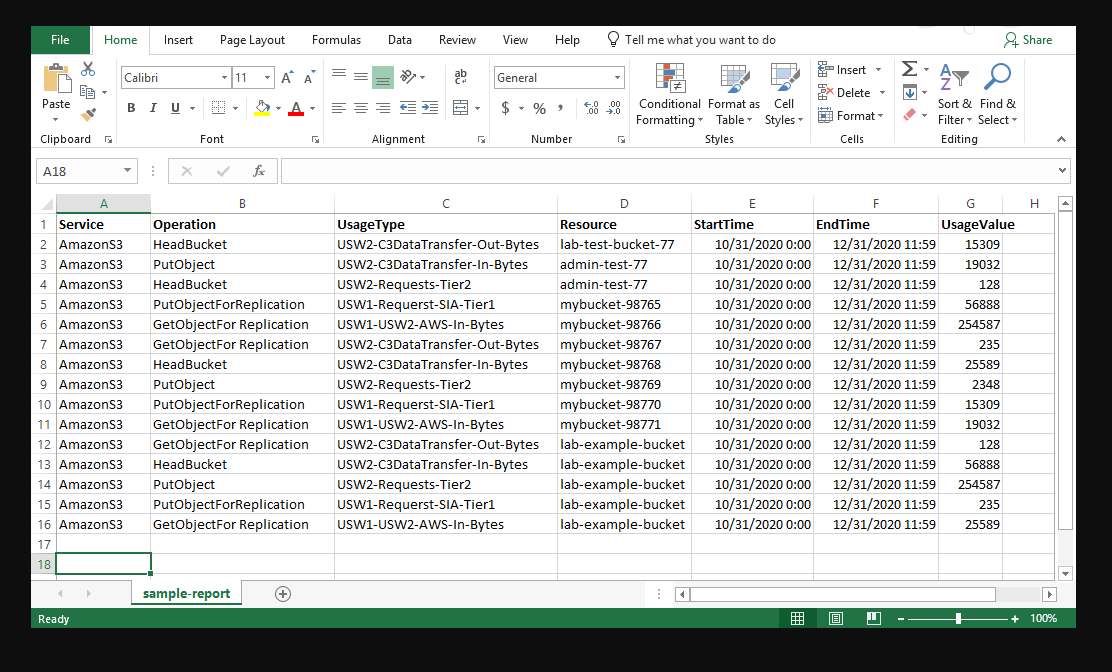The image size is (1112, 672).
Task: Switch to Page Break Preview view
Action: click(x=874, y=619)
